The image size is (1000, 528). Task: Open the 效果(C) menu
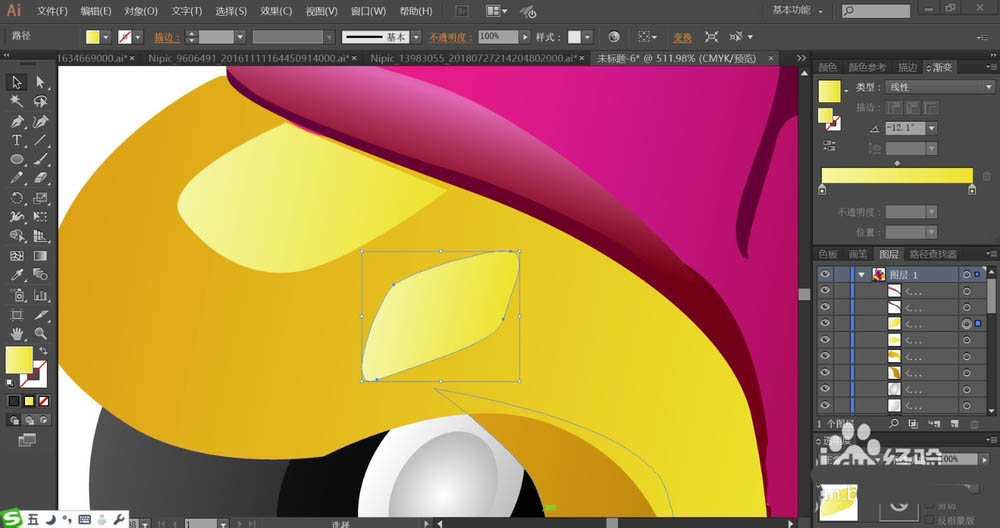276,11
